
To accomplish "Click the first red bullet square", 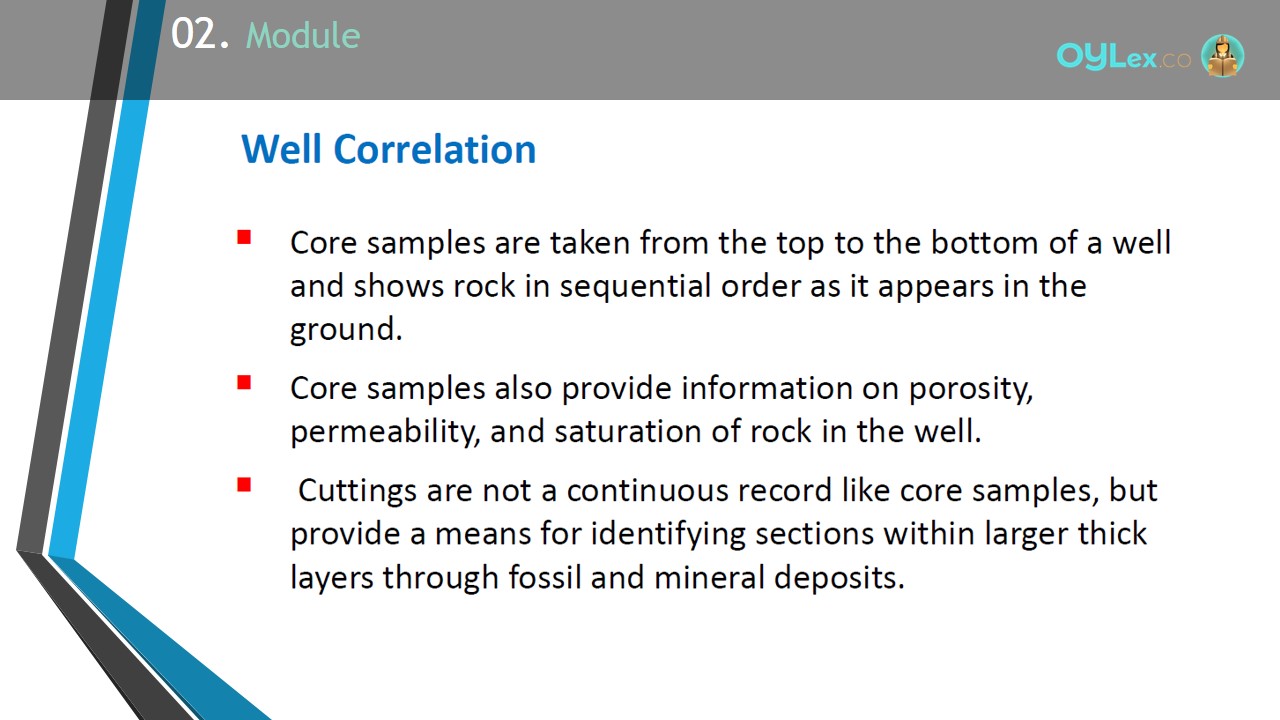I will (244, 238).
